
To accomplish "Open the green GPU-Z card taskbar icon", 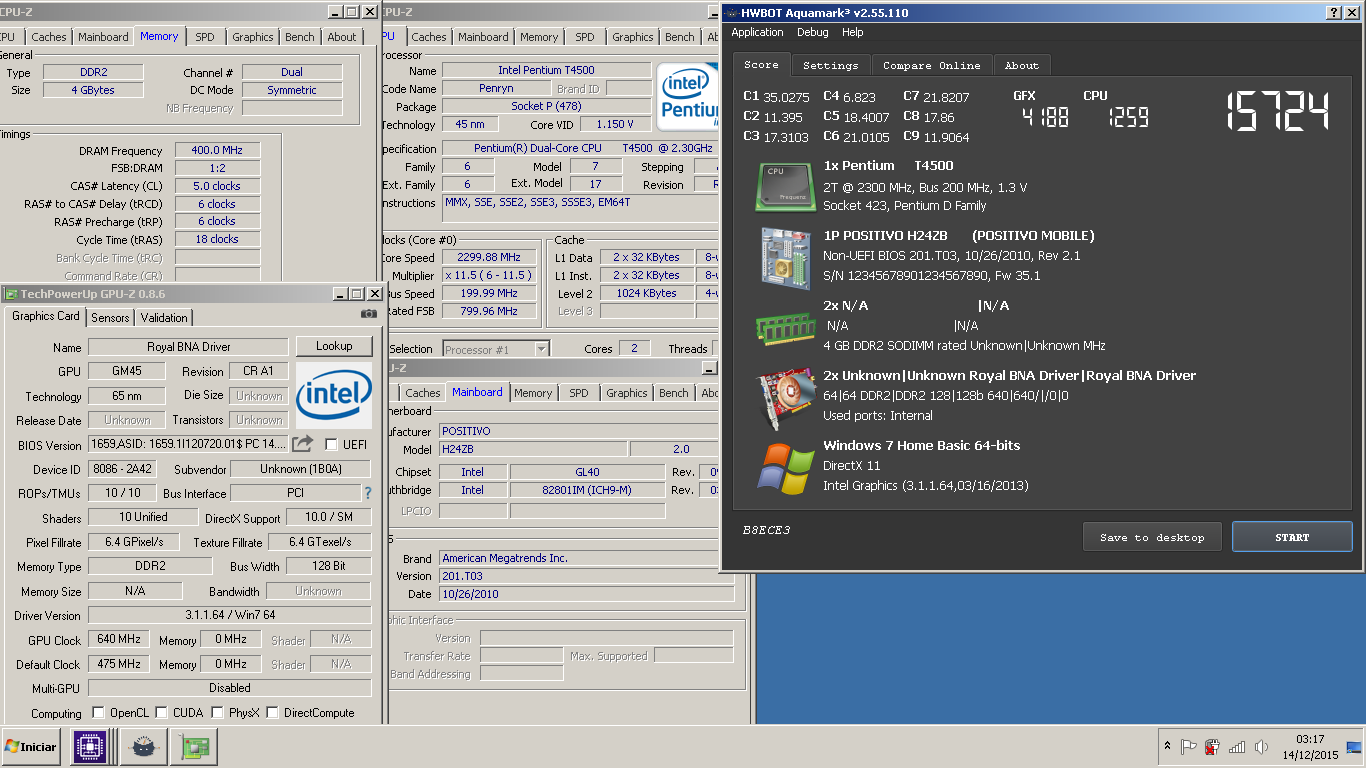I will pos(194,747).
